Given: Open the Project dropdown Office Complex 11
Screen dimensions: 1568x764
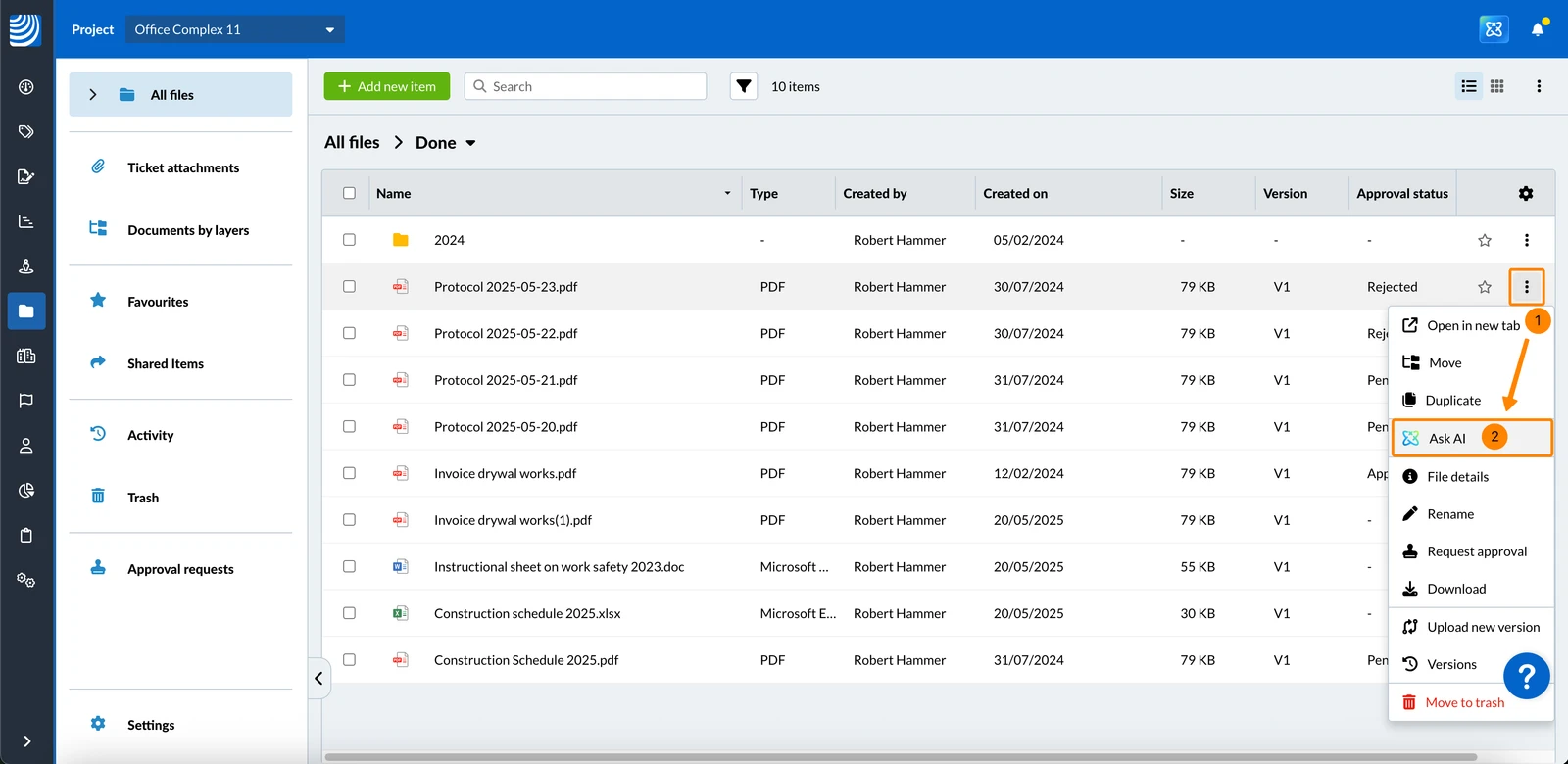Looking at the screenshot, I should (235, 29).
